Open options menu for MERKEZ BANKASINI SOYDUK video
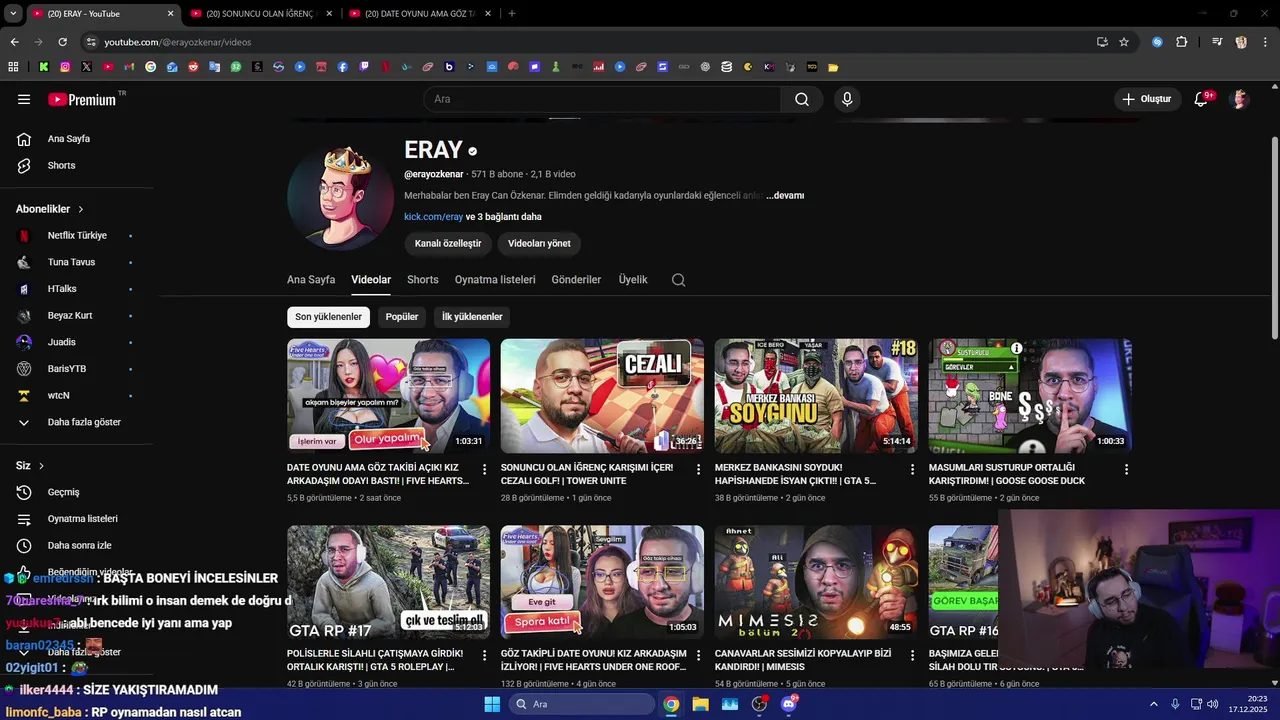 (912, 469)
